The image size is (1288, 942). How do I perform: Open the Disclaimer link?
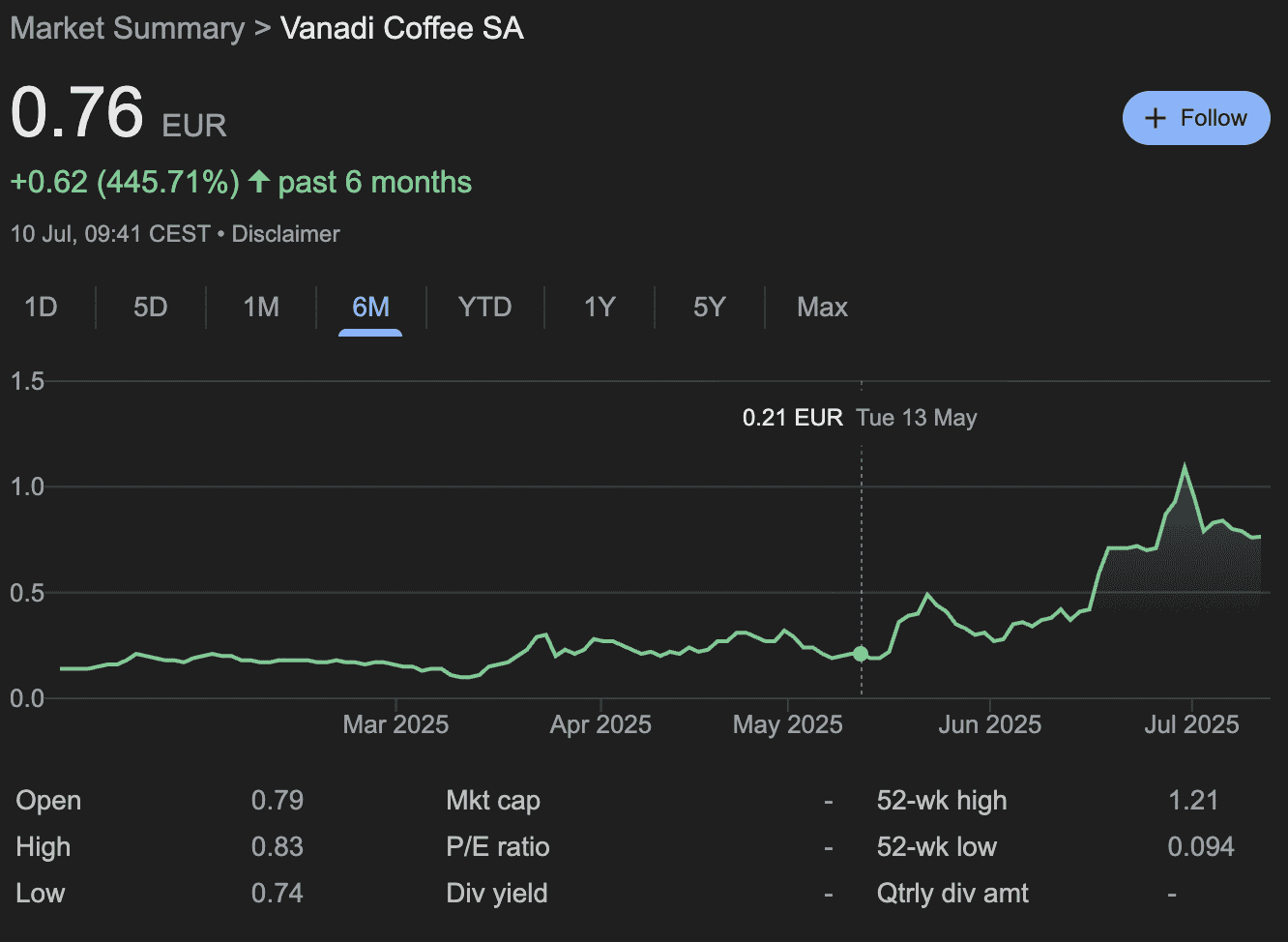point(285,234)
